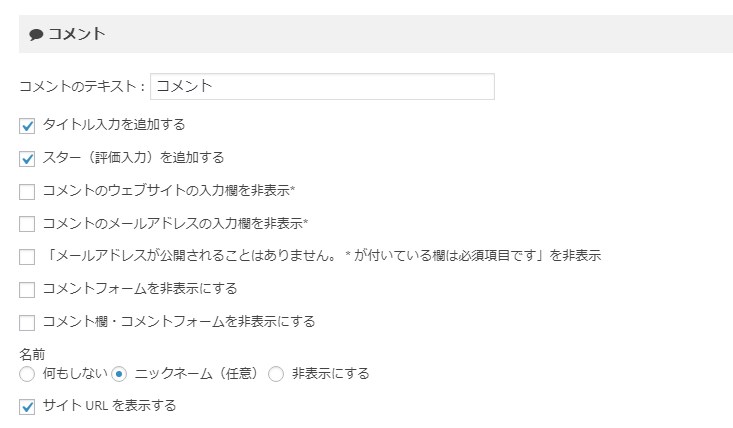Disable the スター（評価入力）を追加する checkbox

(x=27, y=158)
